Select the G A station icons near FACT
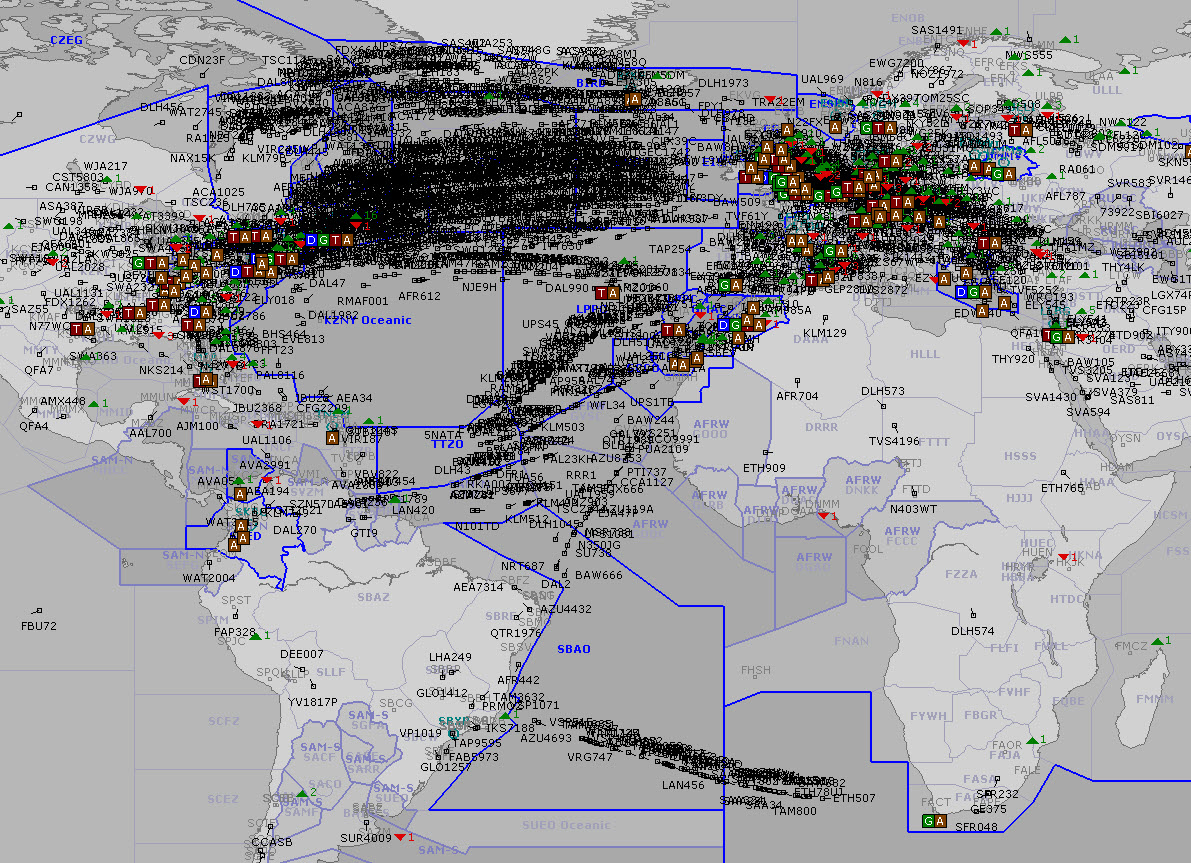The height and width of the screenshot is (863, 1191). tap(933, 821)
